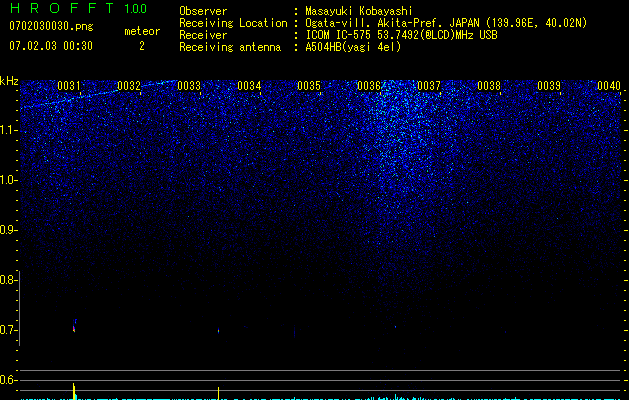Click time marker 0033

(x=189, y=86)
